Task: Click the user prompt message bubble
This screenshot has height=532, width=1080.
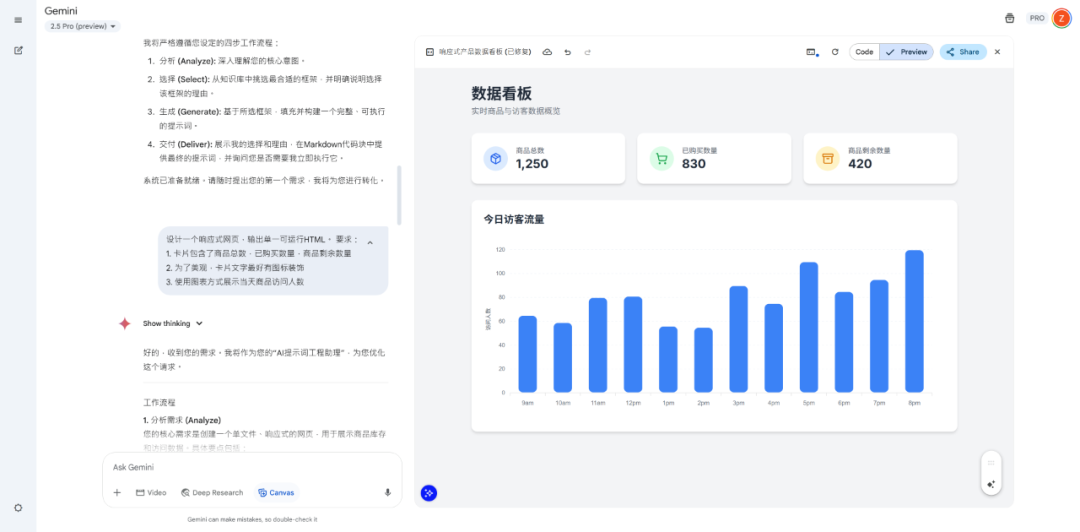Action: click(273, 260)
